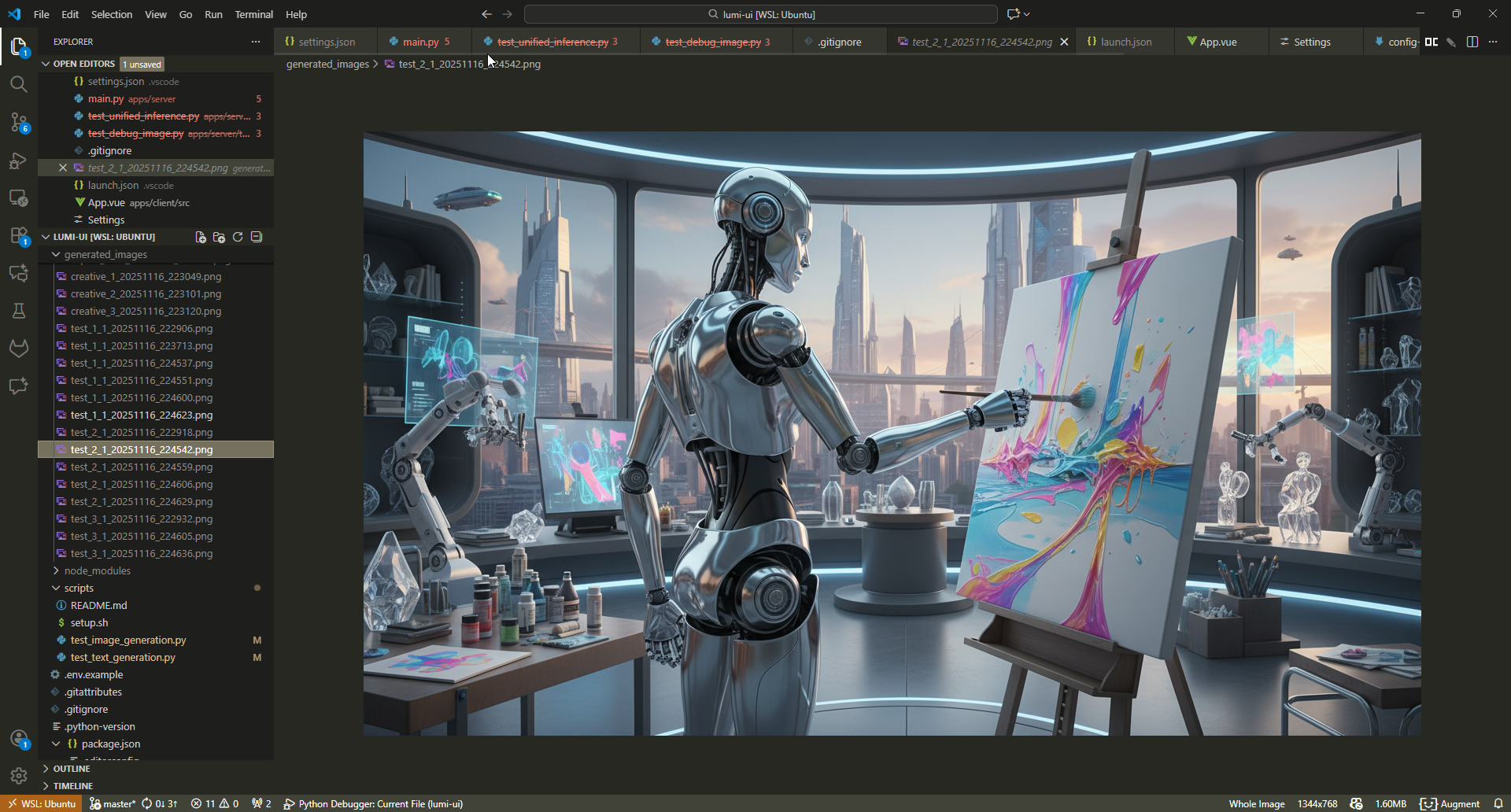Expand the Timeline panel
The height and width of the screenshot is (812, 1511).
[x=73, y=786]
